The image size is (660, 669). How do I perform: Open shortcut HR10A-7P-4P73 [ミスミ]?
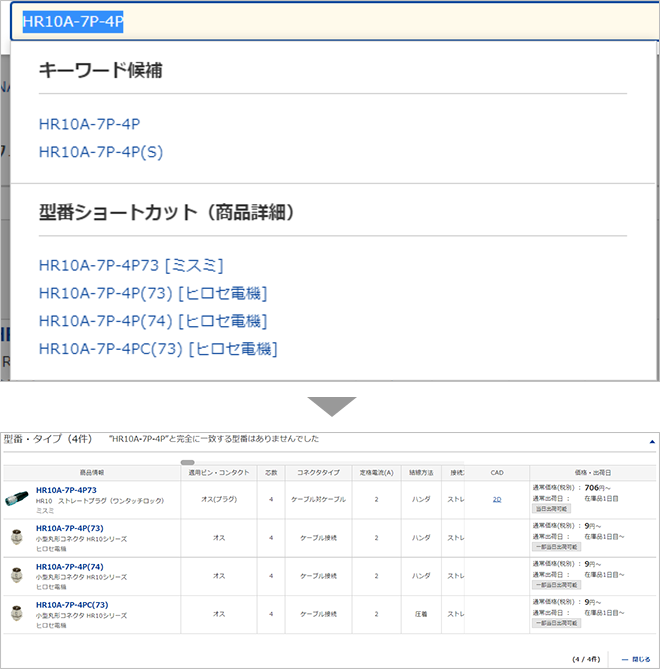(x=130, y=265)
